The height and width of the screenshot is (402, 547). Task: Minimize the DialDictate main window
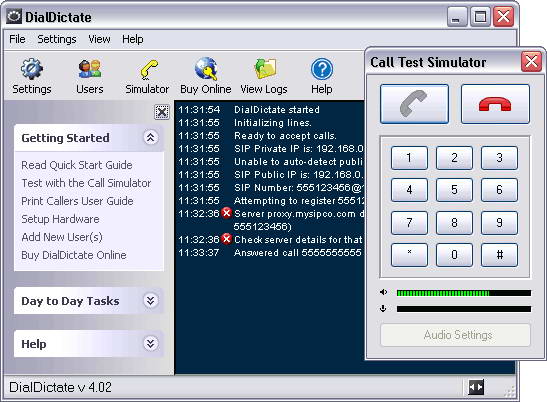coord(457,16)
